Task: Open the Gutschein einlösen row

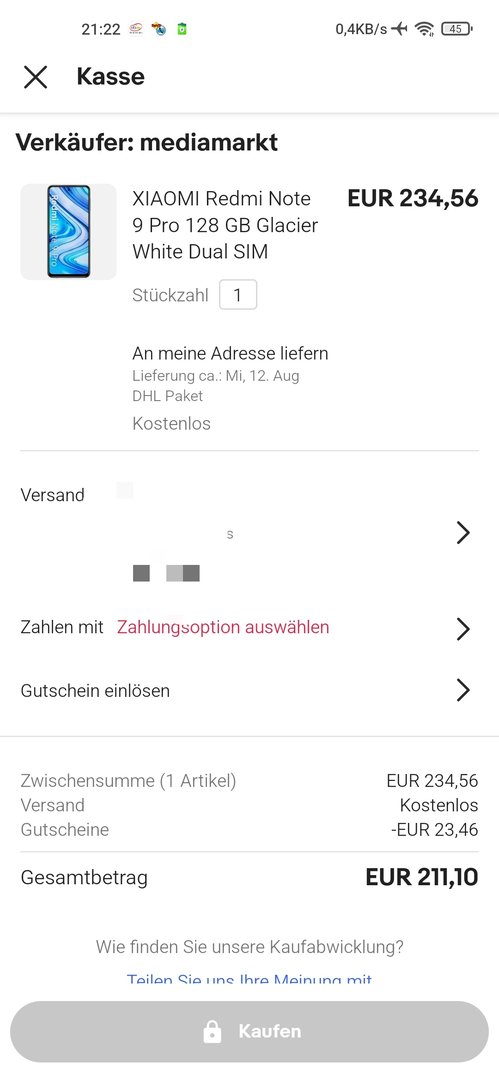Action: tap(250, 690)
